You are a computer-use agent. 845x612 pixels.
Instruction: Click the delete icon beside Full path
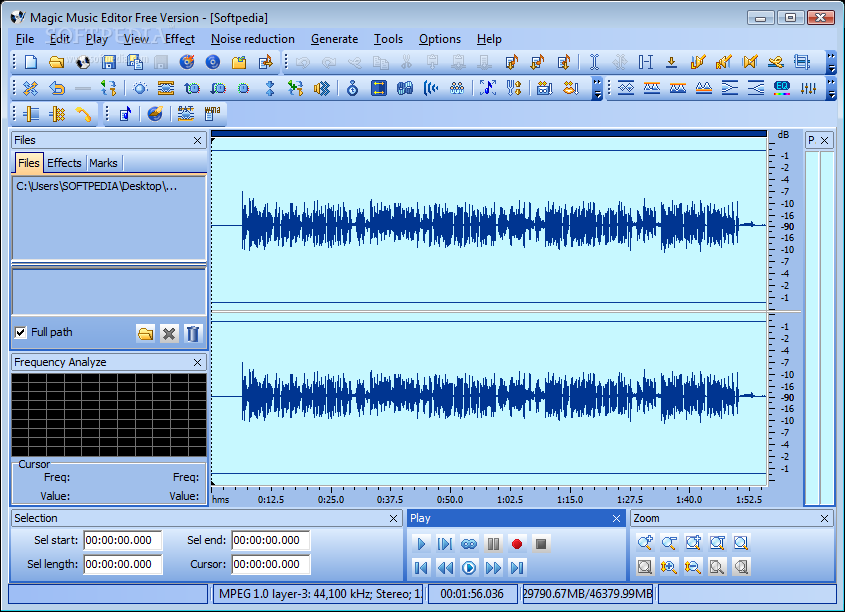click(x=169, y=333)
